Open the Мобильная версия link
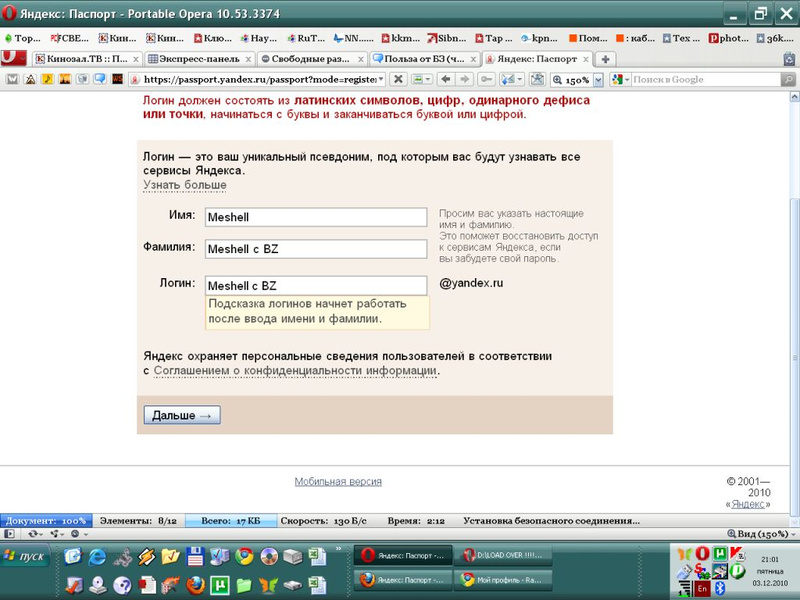800x600 pixels. [x=338, y=481]
